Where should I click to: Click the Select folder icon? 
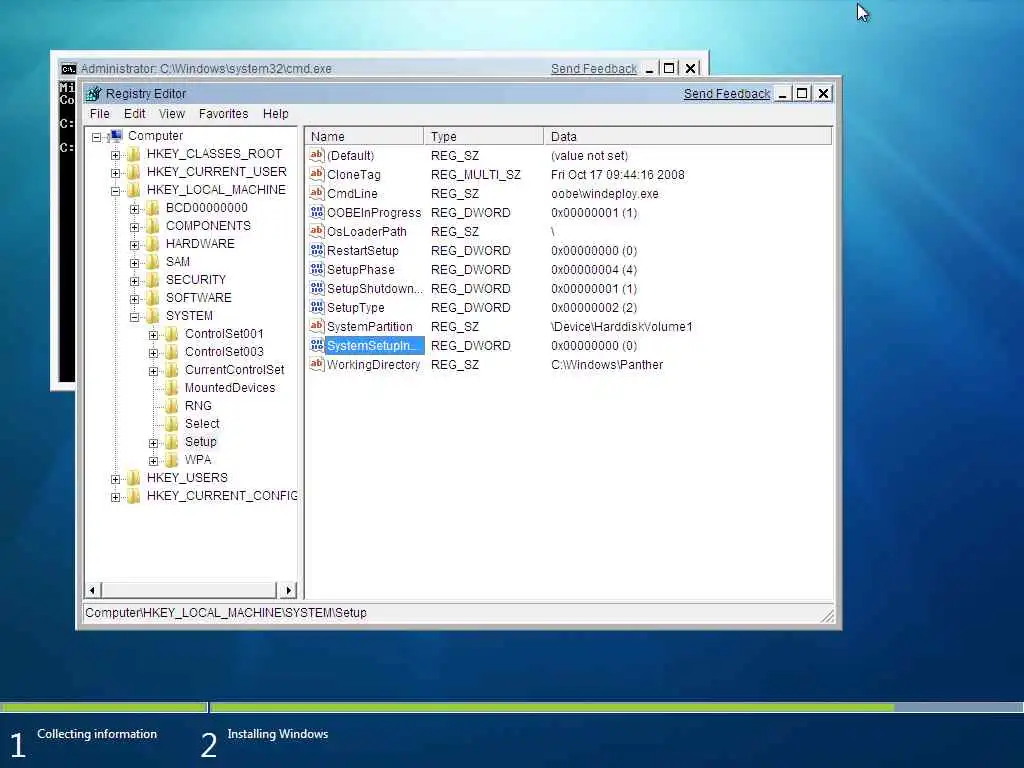(172, 424)
